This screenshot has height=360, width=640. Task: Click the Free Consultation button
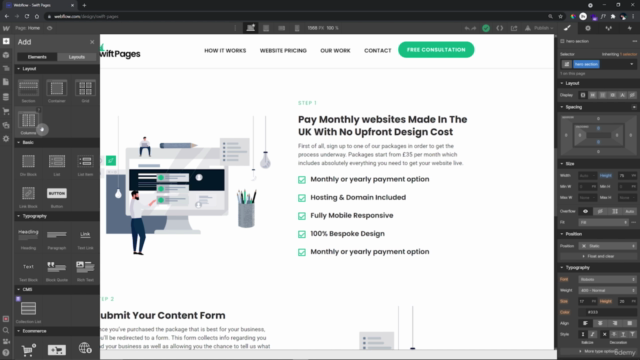tap(436, 50)
